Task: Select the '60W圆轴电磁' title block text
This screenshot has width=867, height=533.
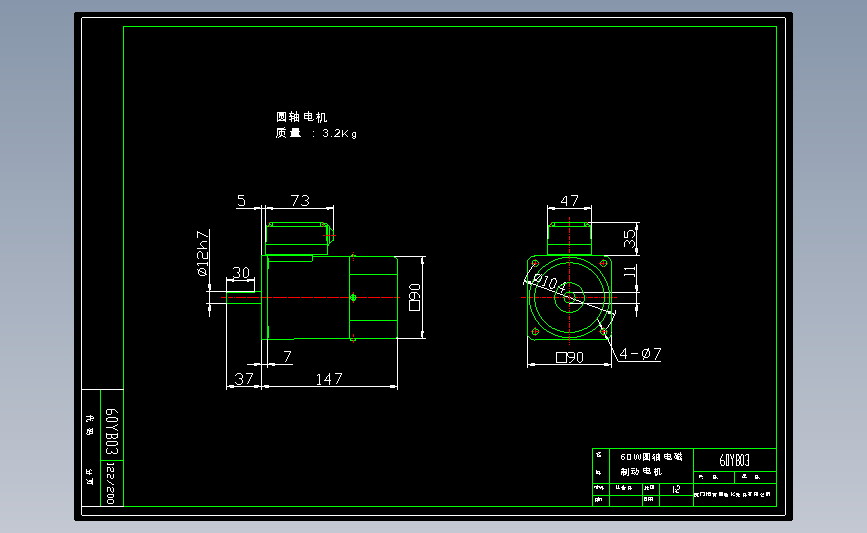Action: pos(651,457)
